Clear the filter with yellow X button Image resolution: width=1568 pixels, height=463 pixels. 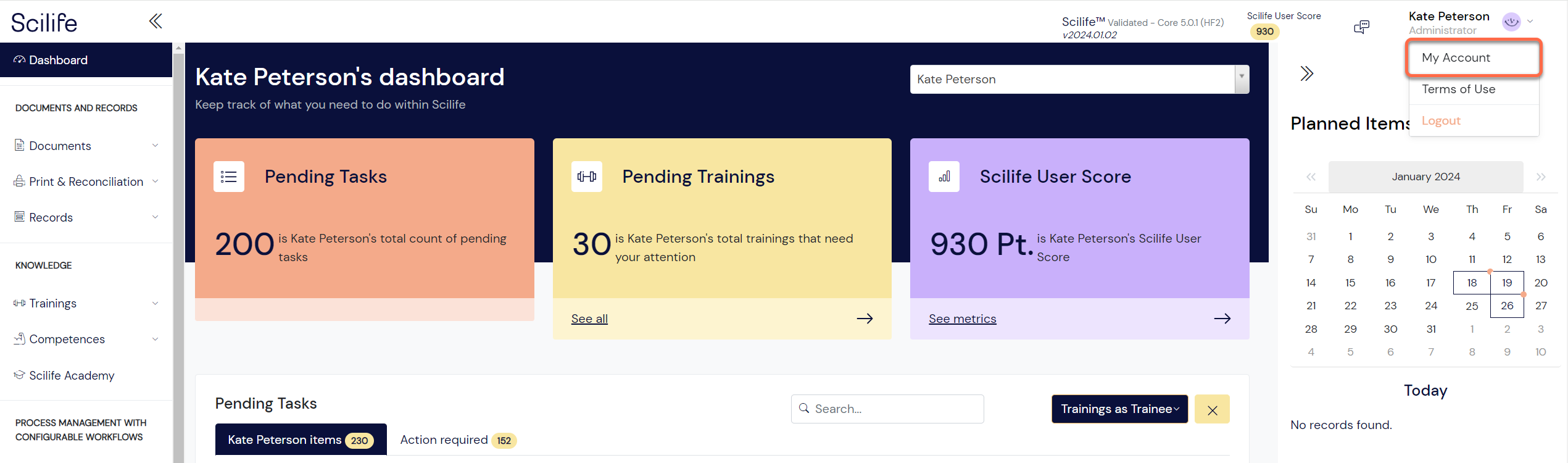pyautogui.click(x=1212, y=409)
